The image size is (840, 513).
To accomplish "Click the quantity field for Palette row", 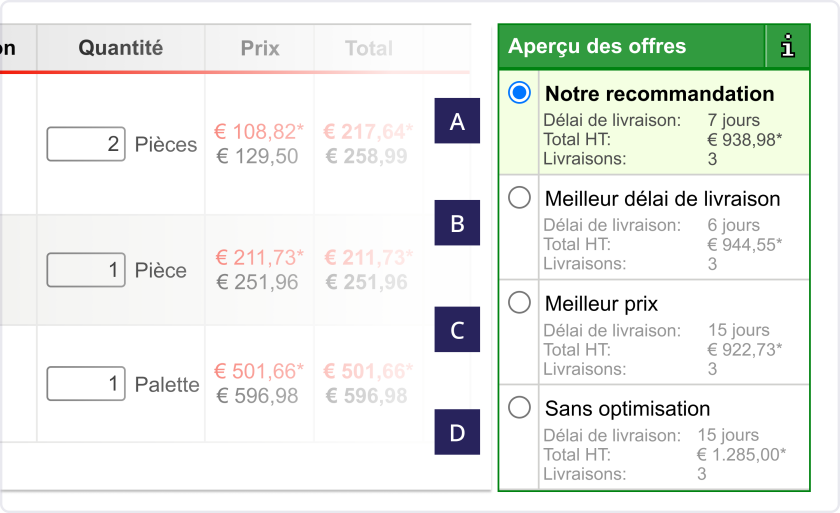I will coord(86,383).
